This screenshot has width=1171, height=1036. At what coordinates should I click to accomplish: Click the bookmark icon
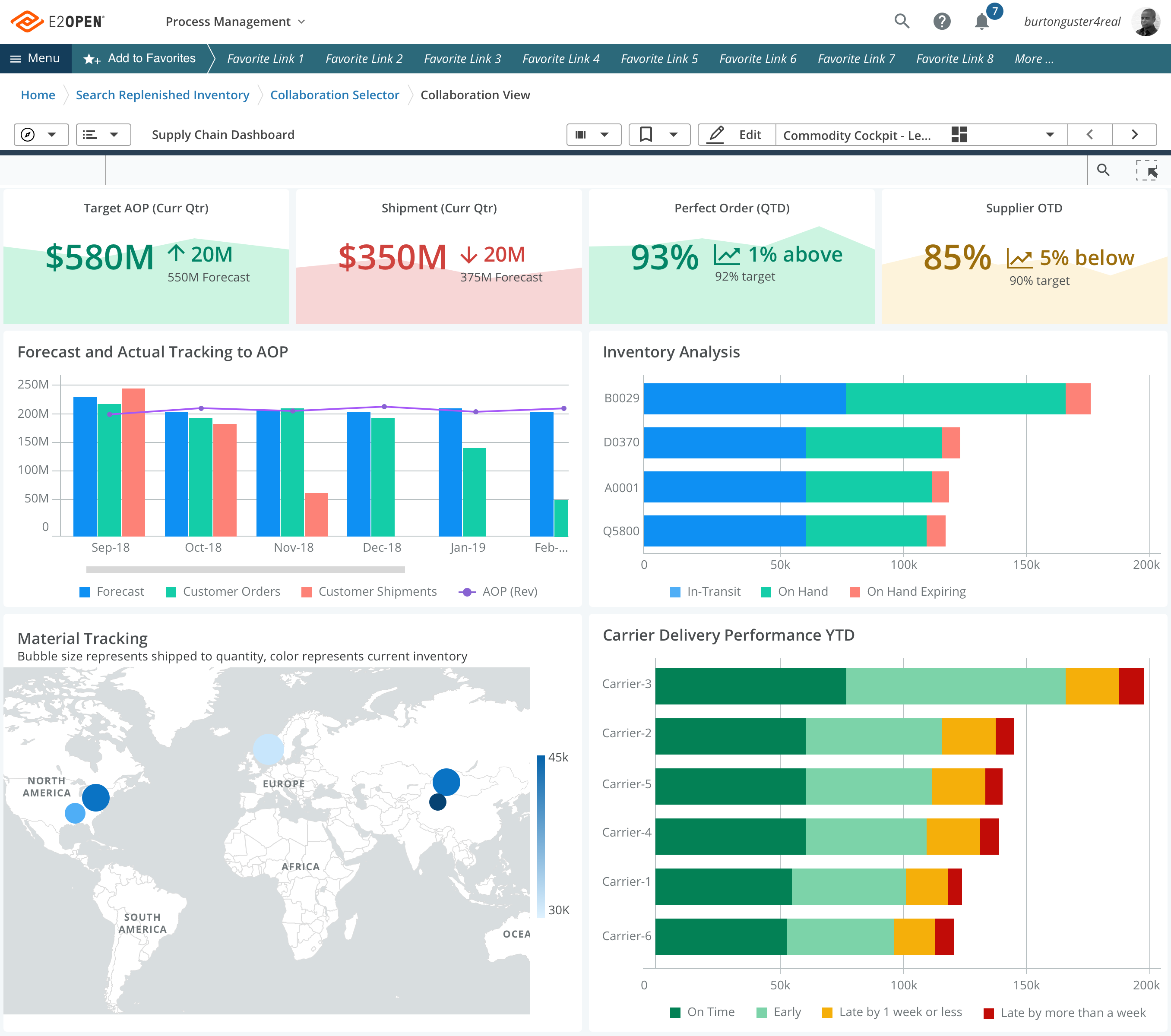tap(647, 135)
